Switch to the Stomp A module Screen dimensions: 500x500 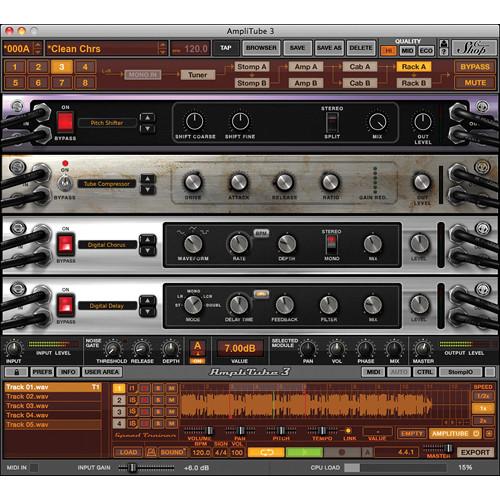click(252, 67)
